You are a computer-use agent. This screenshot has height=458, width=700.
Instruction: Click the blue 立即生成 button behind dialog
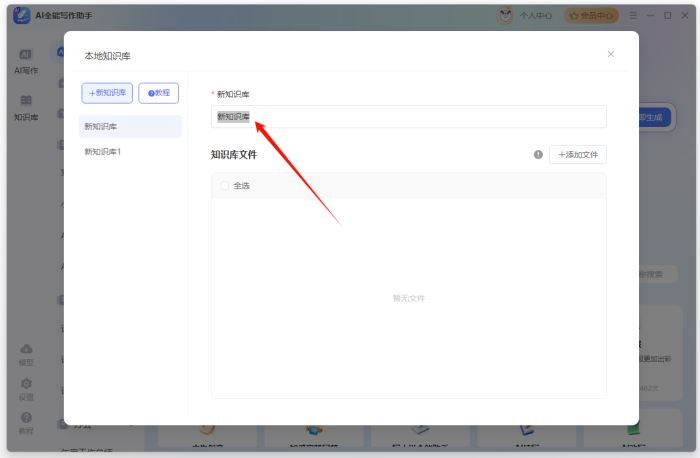click(x=654, y=117)
